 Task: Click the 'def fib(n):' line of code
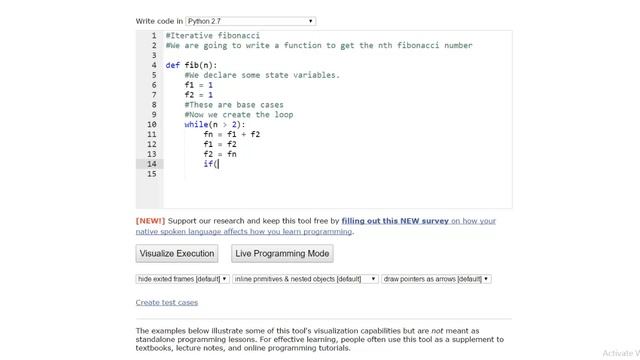tap(191, 65)
